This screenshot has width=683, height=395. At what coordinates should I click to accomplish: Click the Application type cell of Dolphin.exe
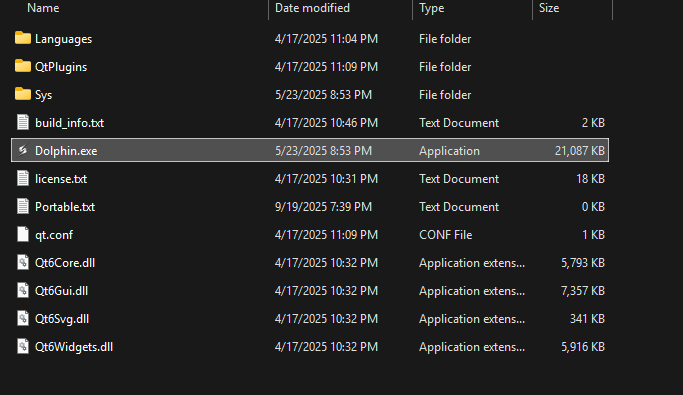coord(450,151)
